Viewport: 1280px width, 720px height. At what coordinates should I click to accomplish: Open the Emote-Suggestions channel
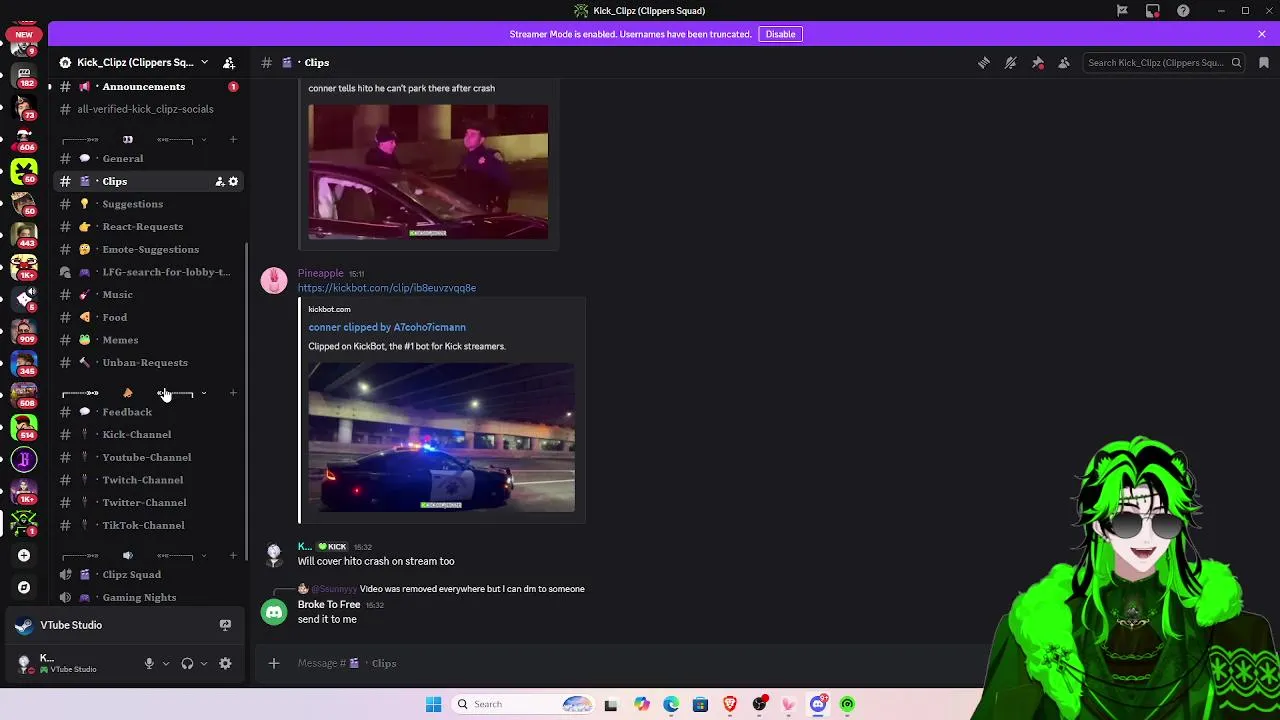tap(147, 249)
